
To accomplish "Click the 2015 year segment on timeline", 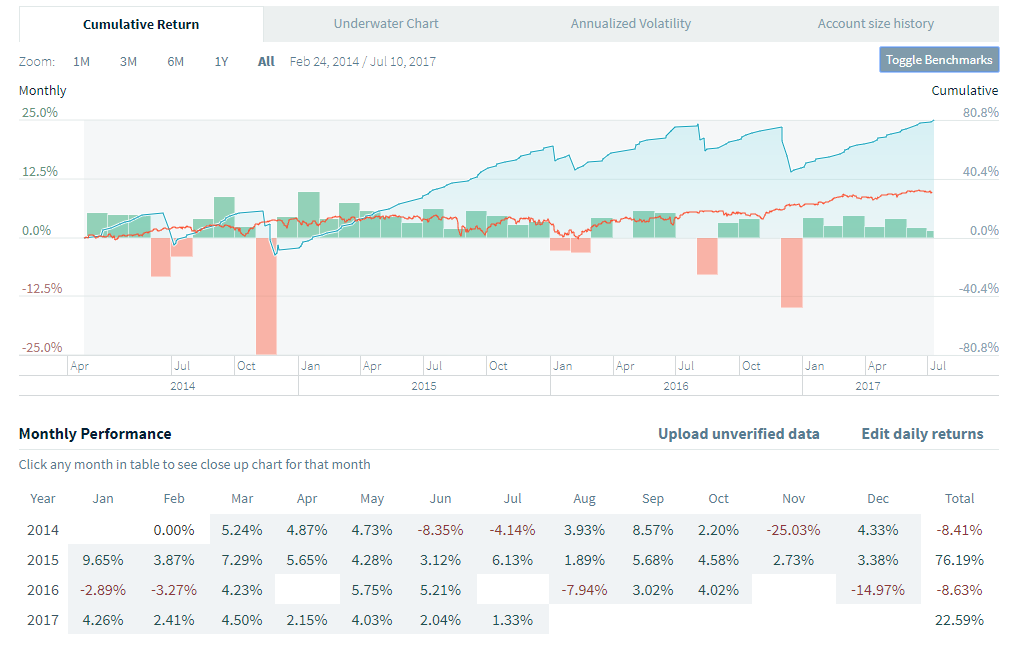I will (424, 385).
